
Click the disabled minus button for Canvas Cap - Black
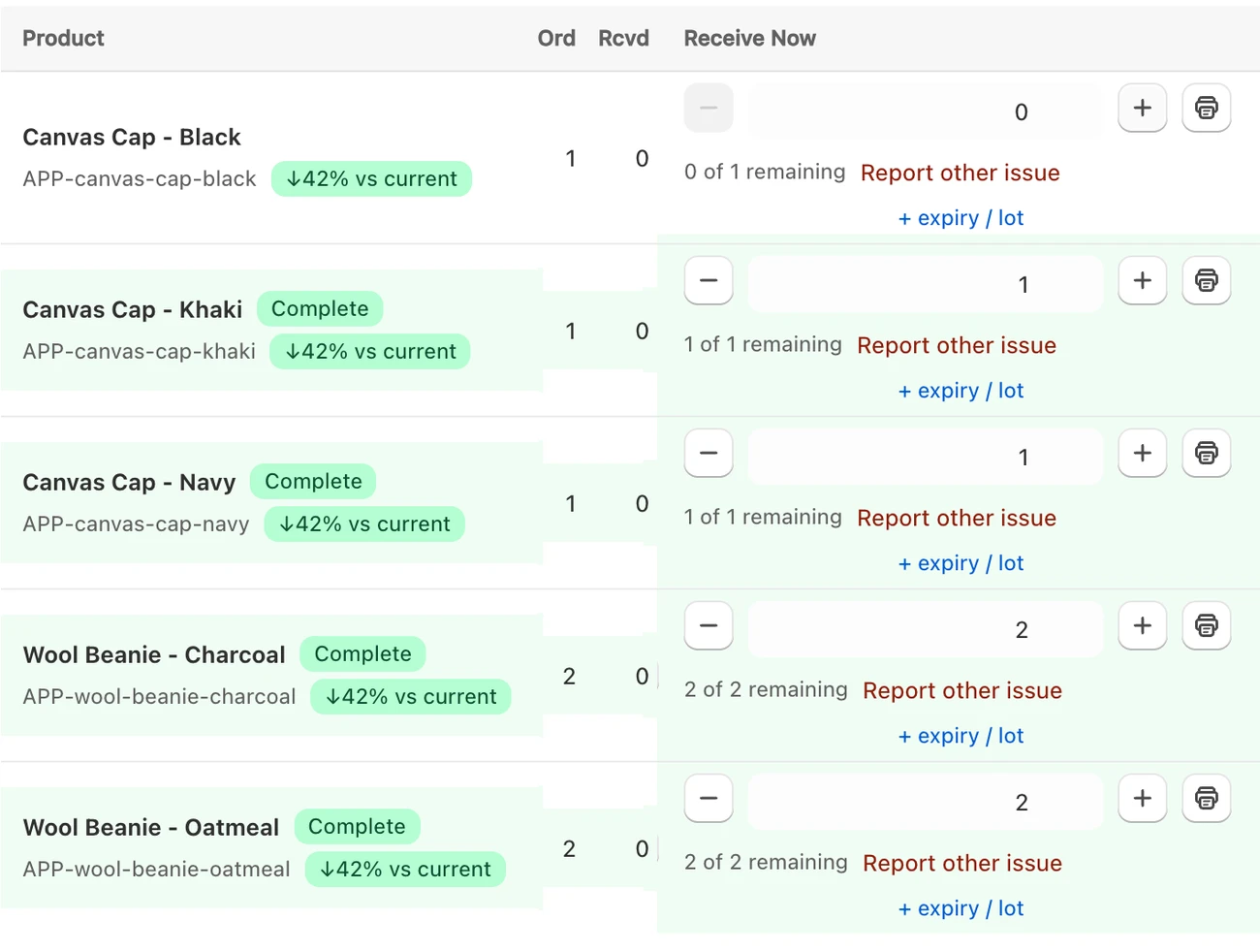coord(709,108)
